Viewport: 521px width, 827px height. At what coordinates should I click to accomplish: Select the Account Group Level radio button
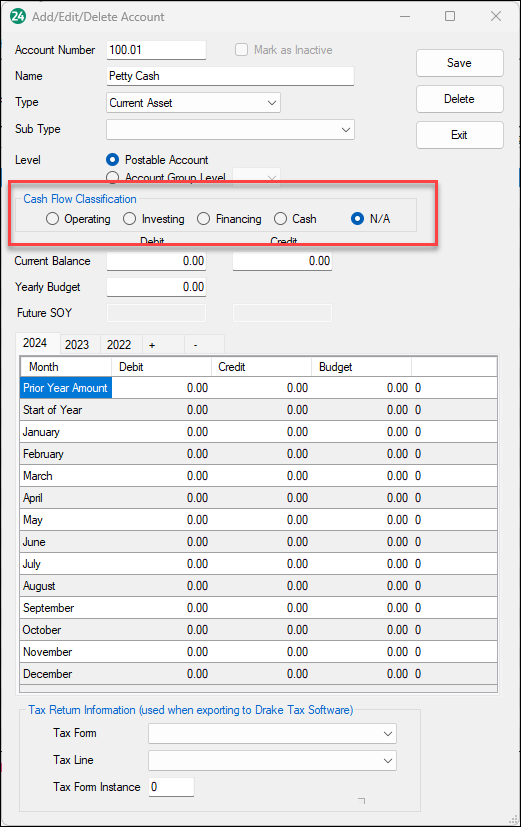point(112,177)
